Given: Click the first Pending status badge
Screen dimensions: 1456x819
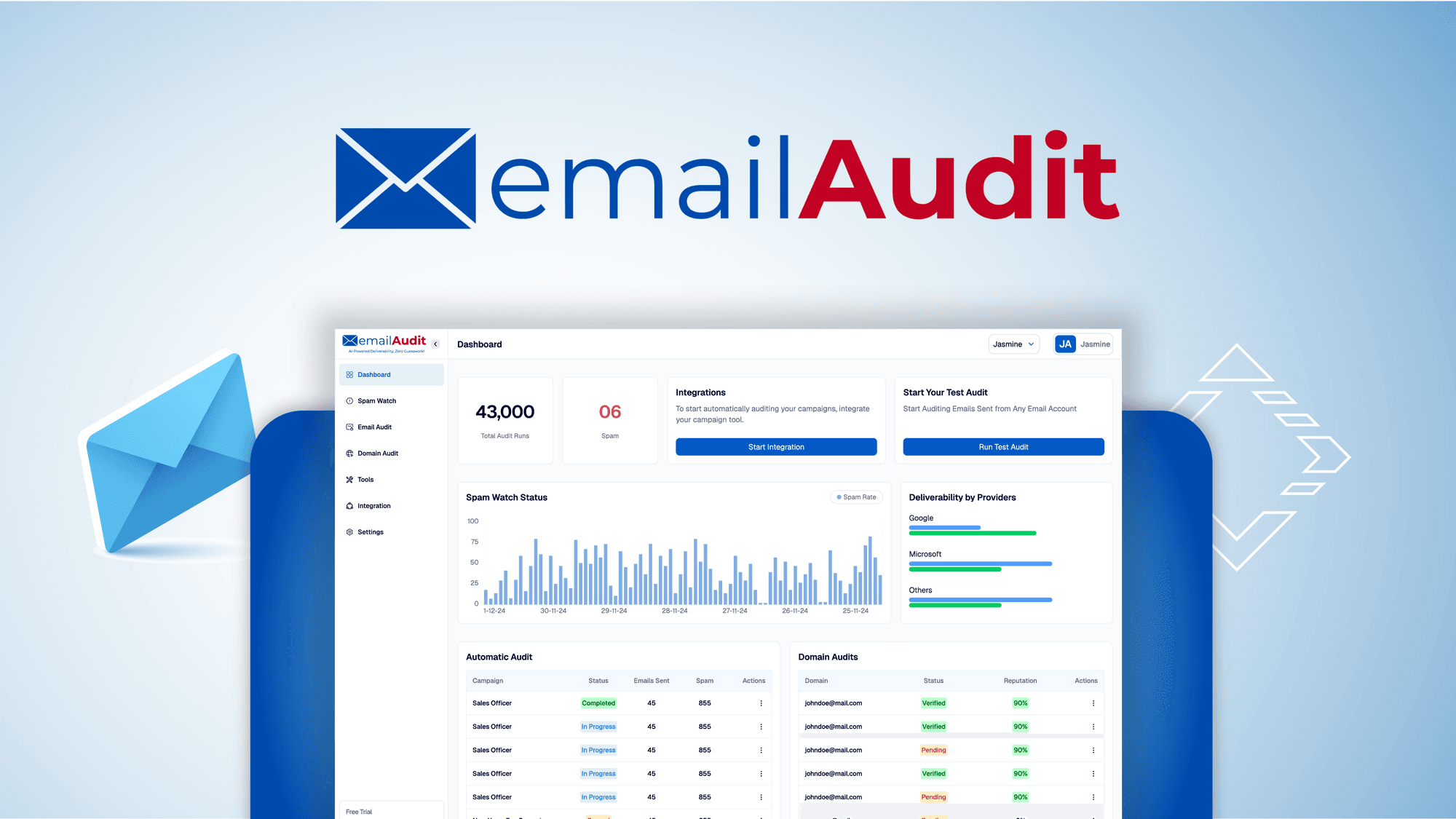Looking at the screenshot, I should 933,750.
